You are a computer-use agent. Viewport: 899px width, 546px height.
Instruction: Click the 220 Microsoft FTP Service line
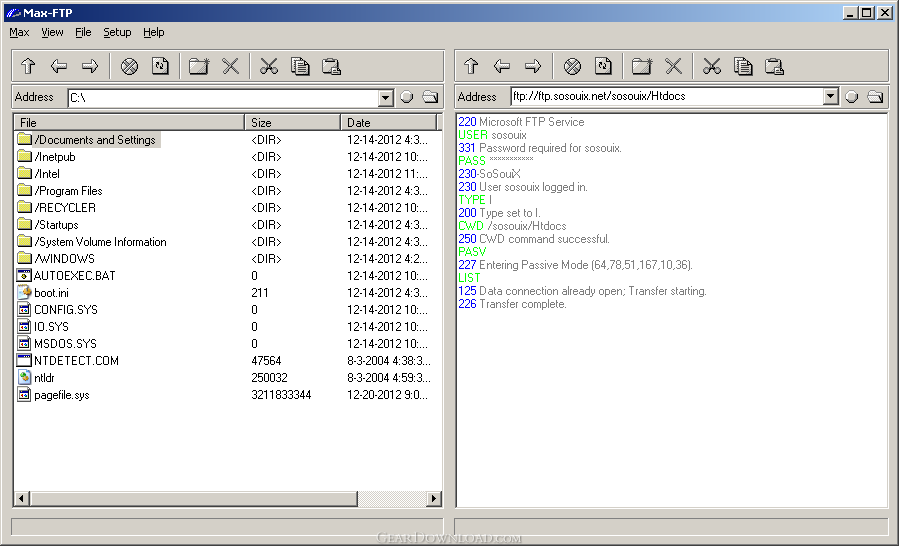521,122
